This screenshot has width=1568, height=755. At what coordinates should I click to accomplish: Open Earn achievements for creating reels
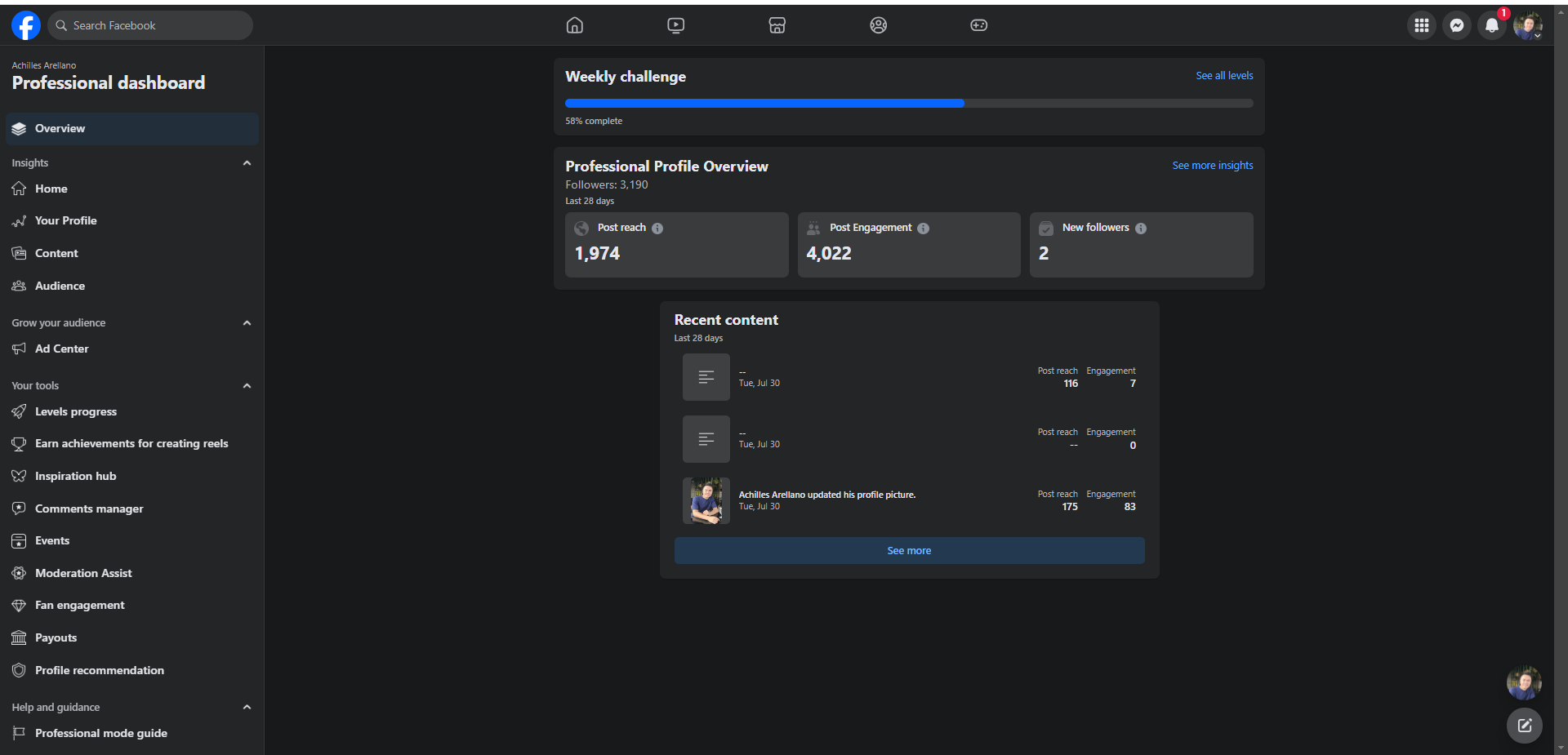[x=132, y=444]
